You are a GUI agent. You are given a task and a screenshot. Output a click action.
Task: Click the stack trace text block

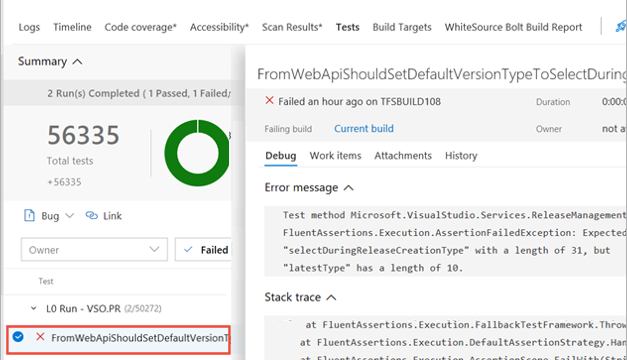pyautogui.click(x=445, y=338)
